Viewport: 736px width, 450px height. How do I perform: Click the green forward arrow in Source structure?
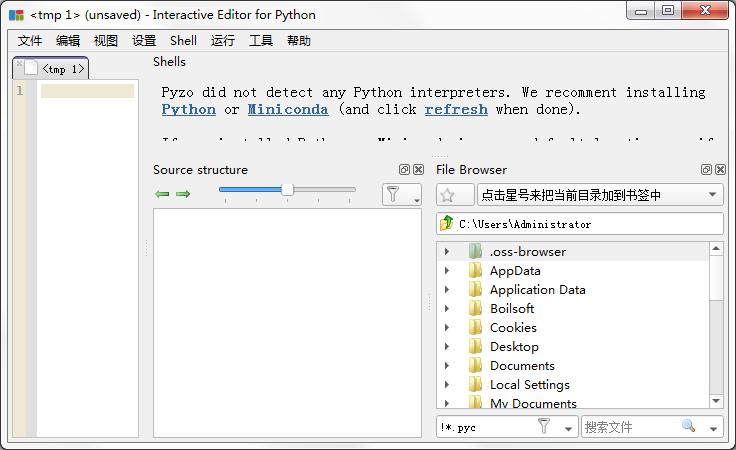(x=183, y=194)
